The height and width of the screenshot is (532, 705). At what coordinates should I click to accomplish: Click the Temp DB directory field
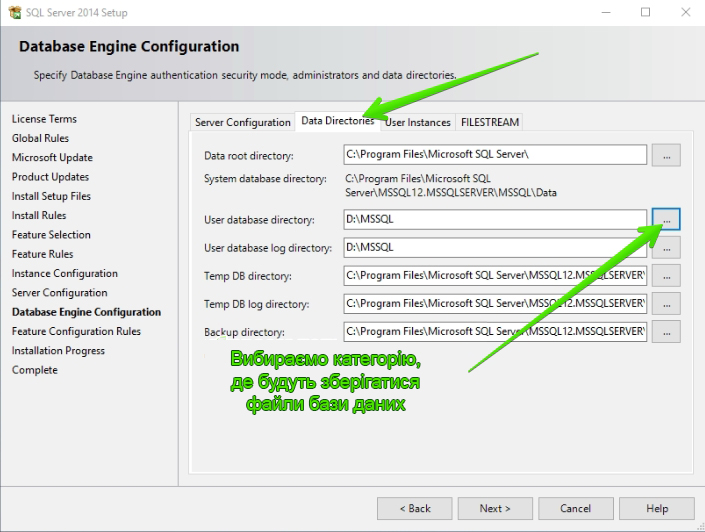[x=495, y=276]
